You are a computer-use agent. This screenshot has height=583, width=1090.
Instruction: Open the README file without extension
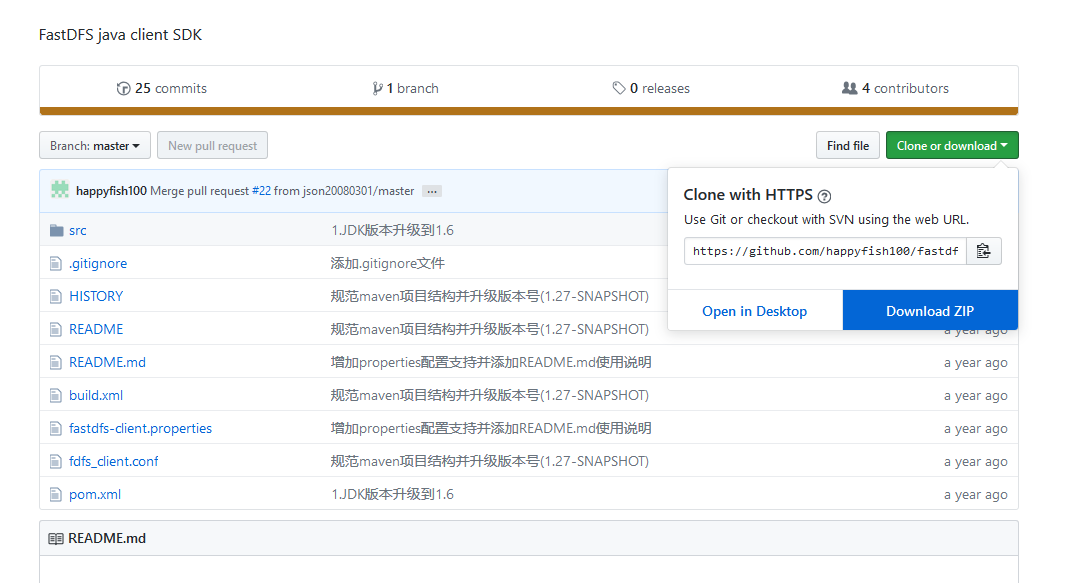tap(96, 329)
